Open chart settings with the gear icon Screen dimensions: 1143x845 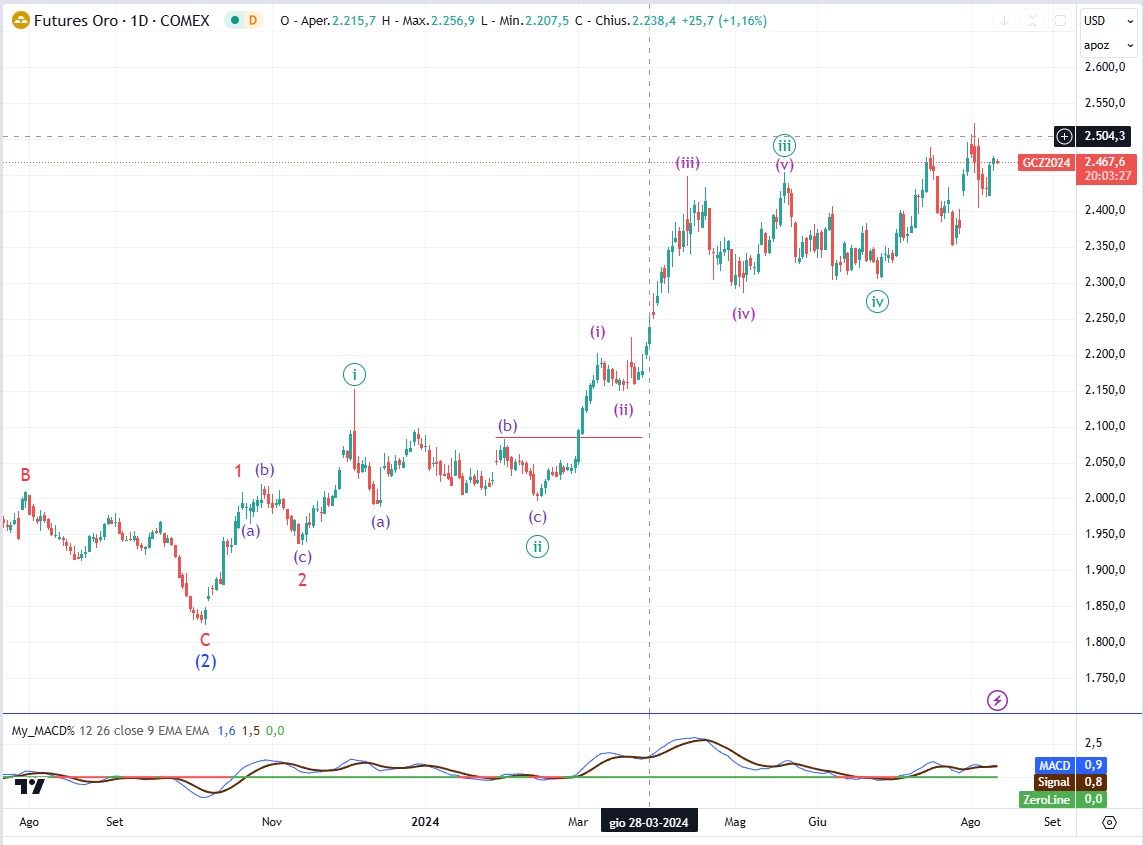pos(1109,822)
